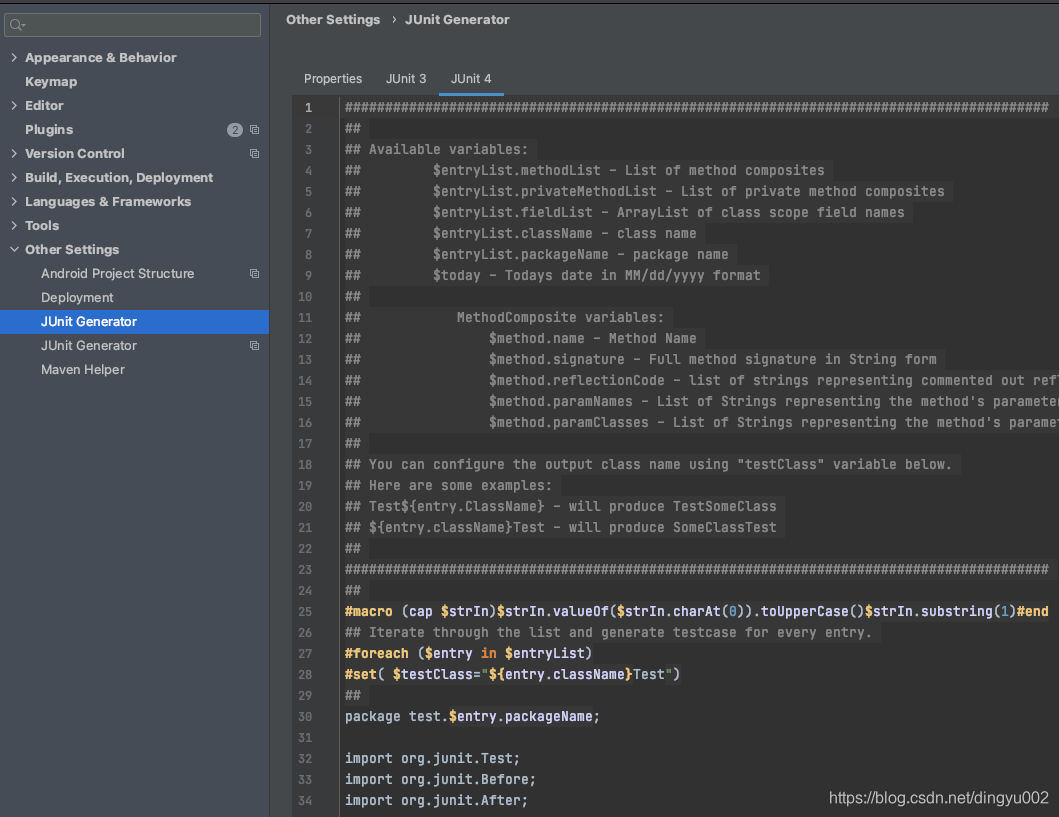Image resolution: width=1059 pixels, height=817 pixels.
Task: Click the "#macro (cap $strIn)" line
Action: (696, 611)
